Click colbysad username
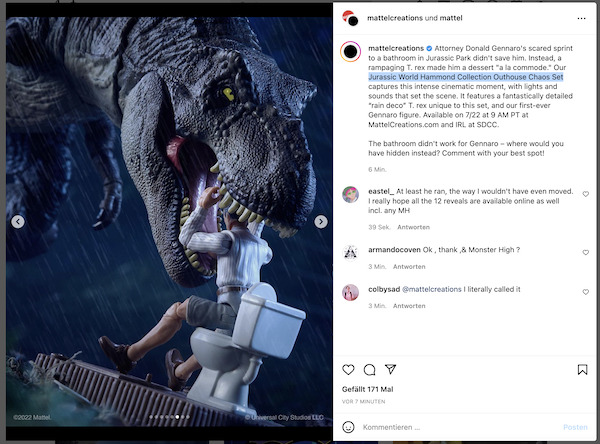600x444 pixels. click(384, 289)
